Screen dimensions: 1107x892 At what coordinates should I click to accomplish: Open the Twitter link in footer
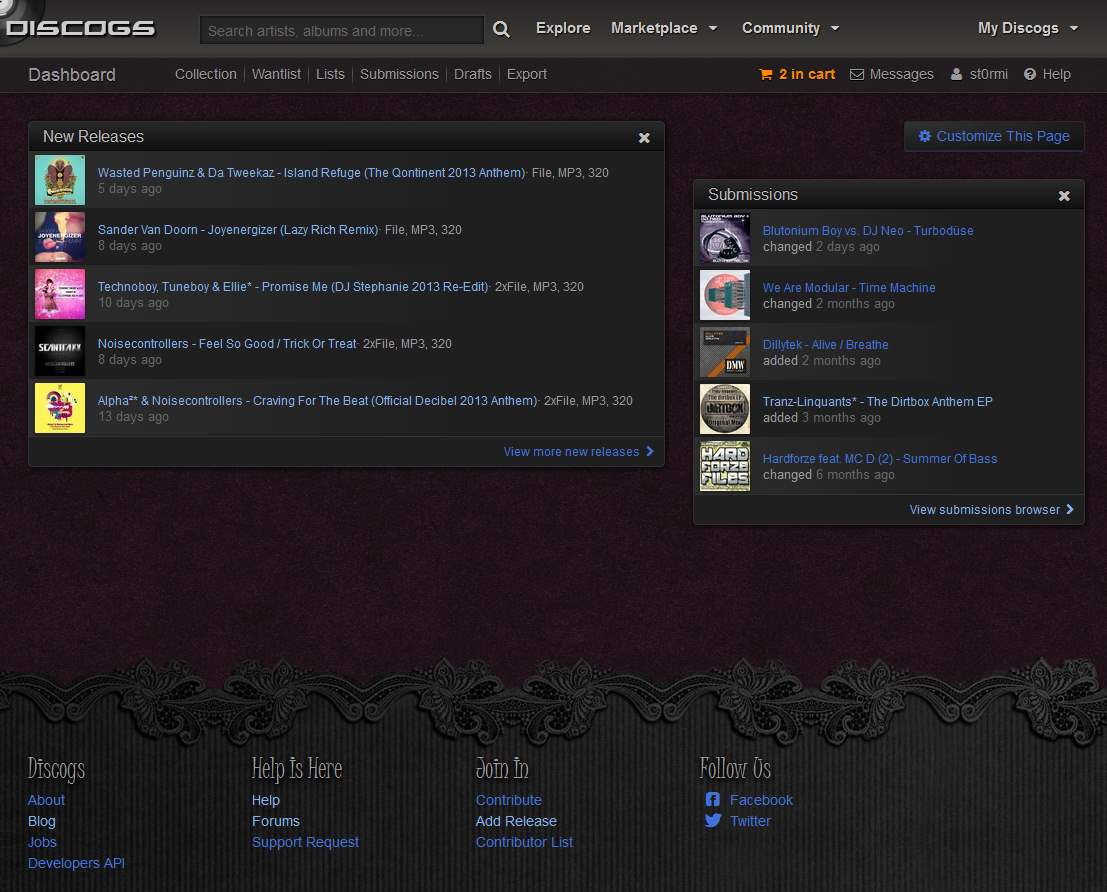click(749, 821)
